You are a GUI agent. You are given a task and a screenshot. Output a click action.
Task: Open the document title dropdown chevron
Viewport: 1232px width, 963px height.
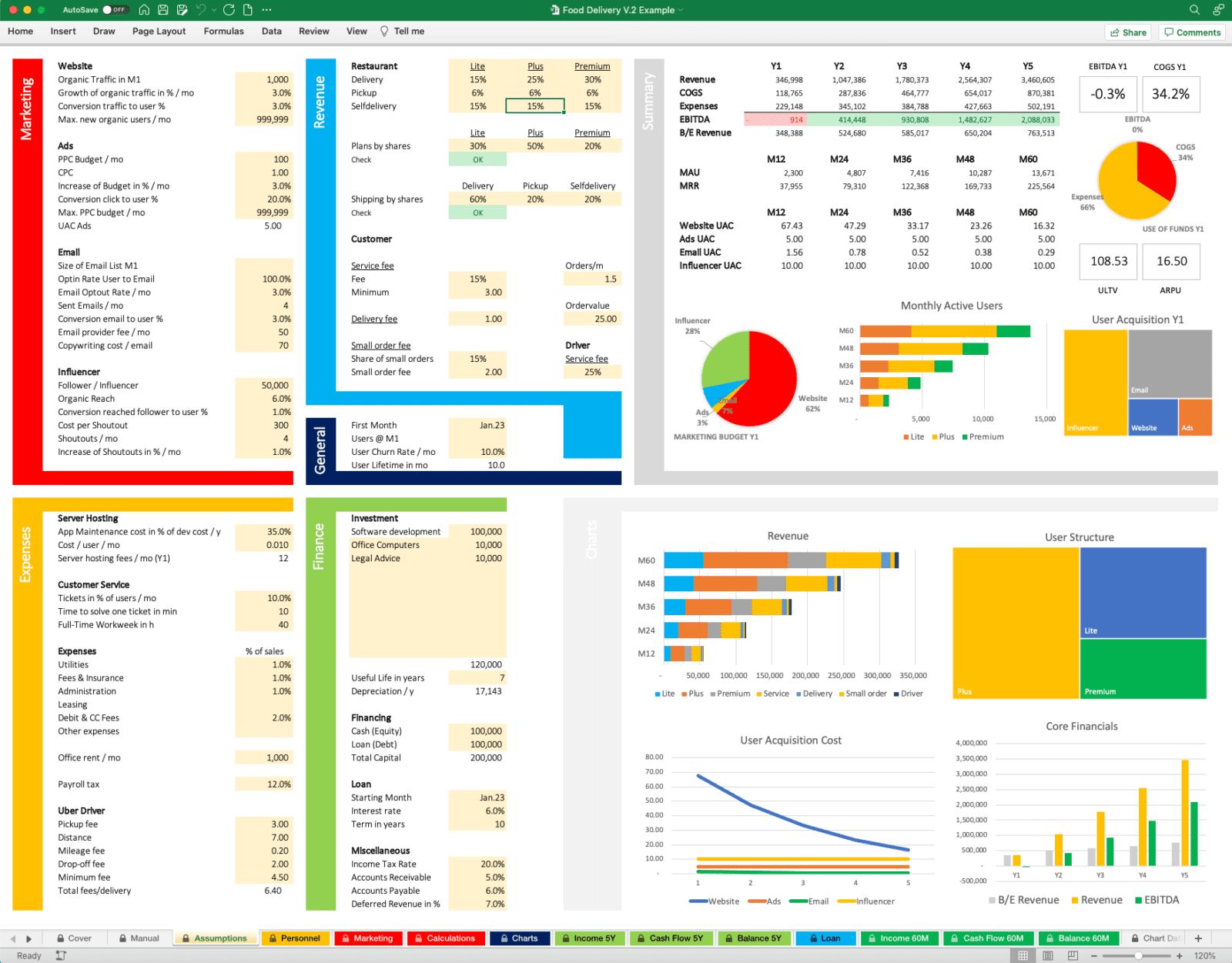click(x=681, y=10)
